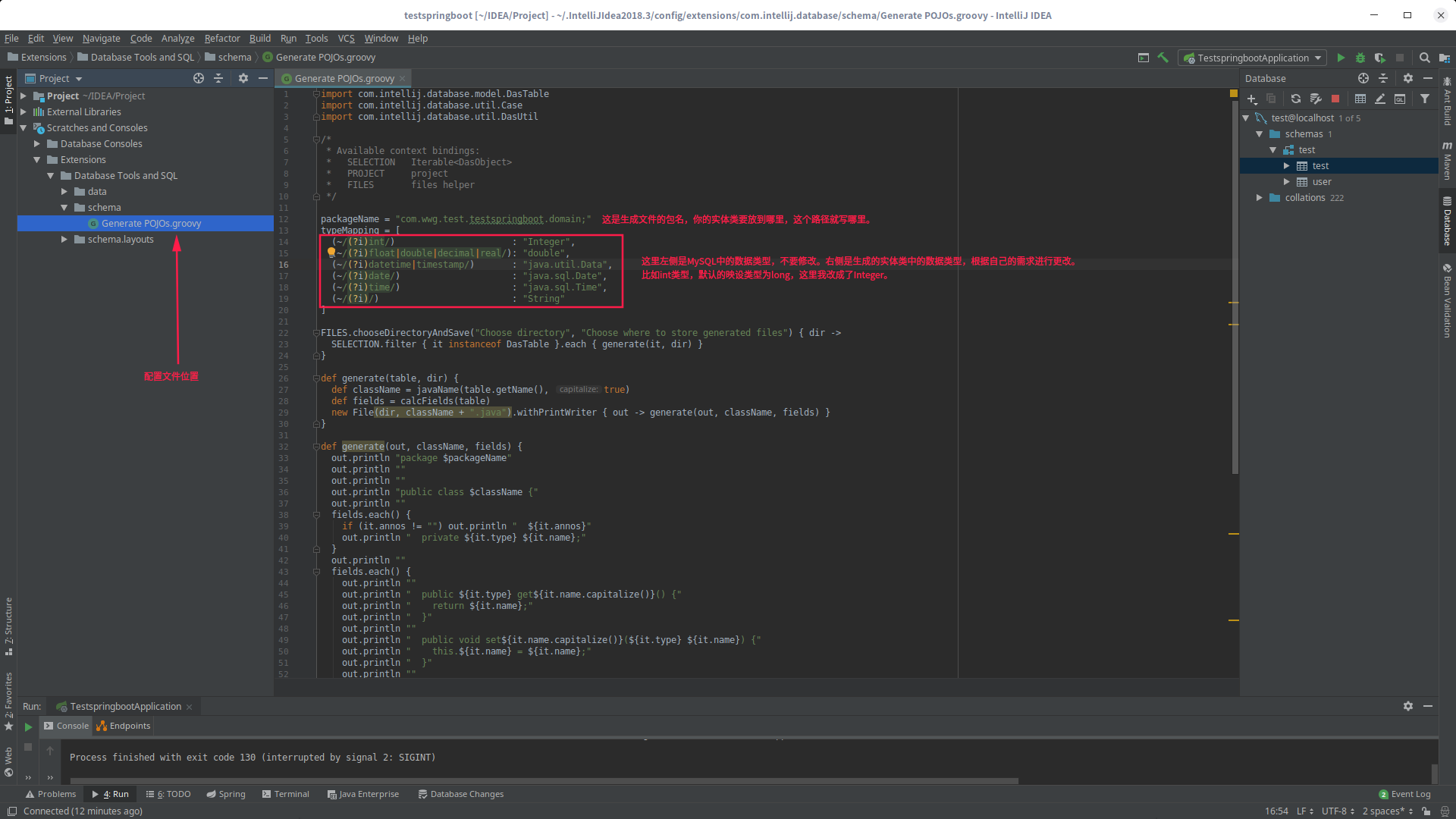Click the green Run application button
1456x819 pixels.
point(1341,58)
